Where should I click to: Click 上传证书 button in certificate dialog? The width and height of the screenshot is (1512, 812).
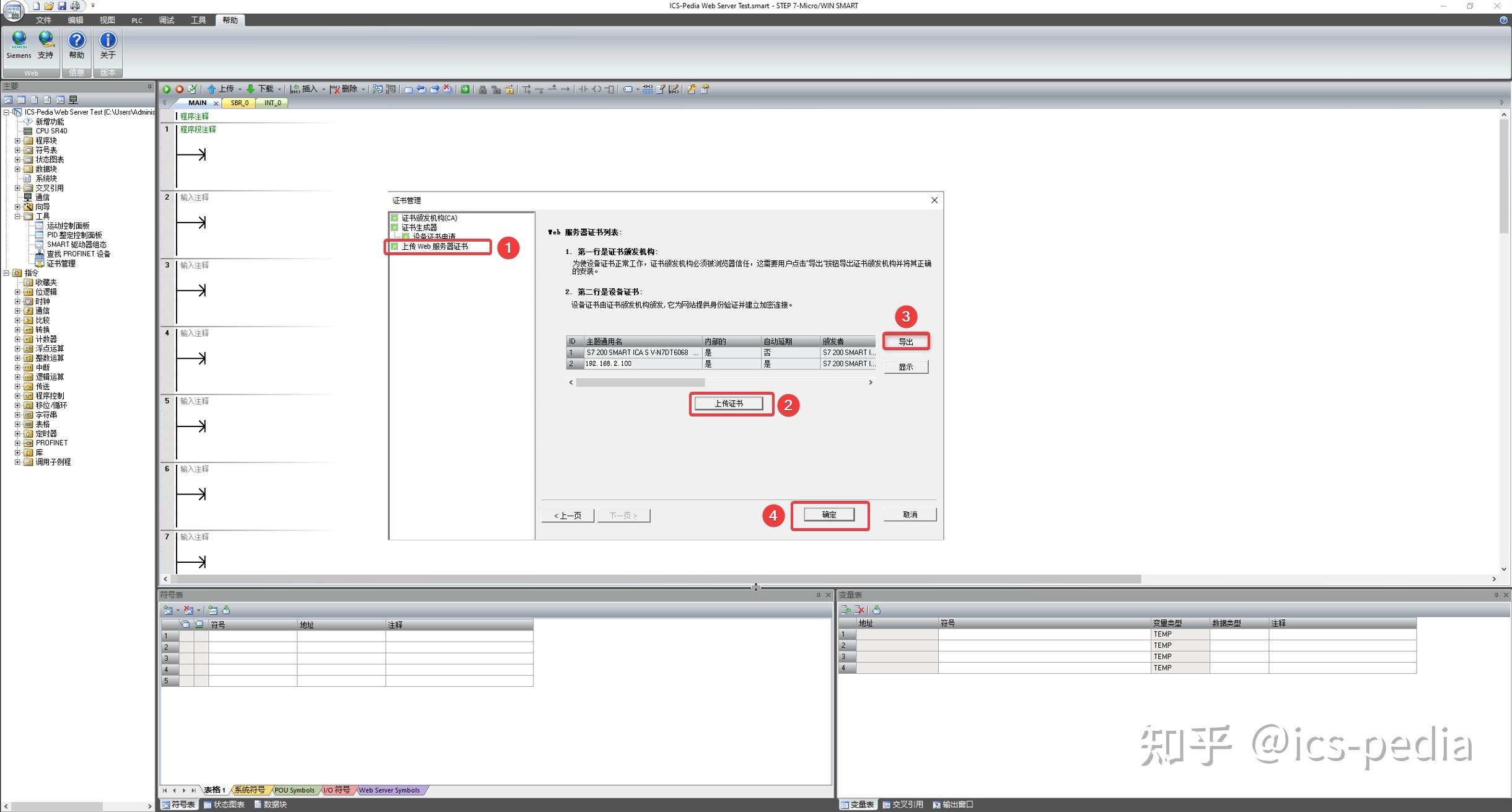(729, 404)
